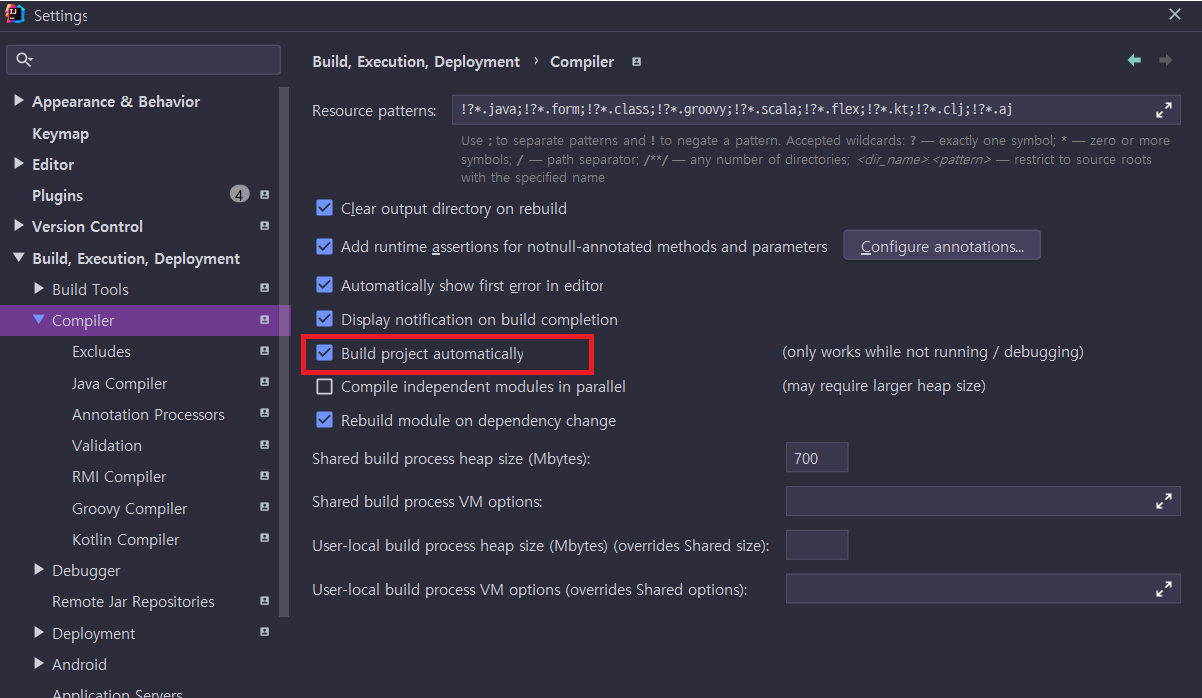Expand the Appearance & Behavior section
The width and height of the screenshot is (1202, 698).
coord(19,101)
